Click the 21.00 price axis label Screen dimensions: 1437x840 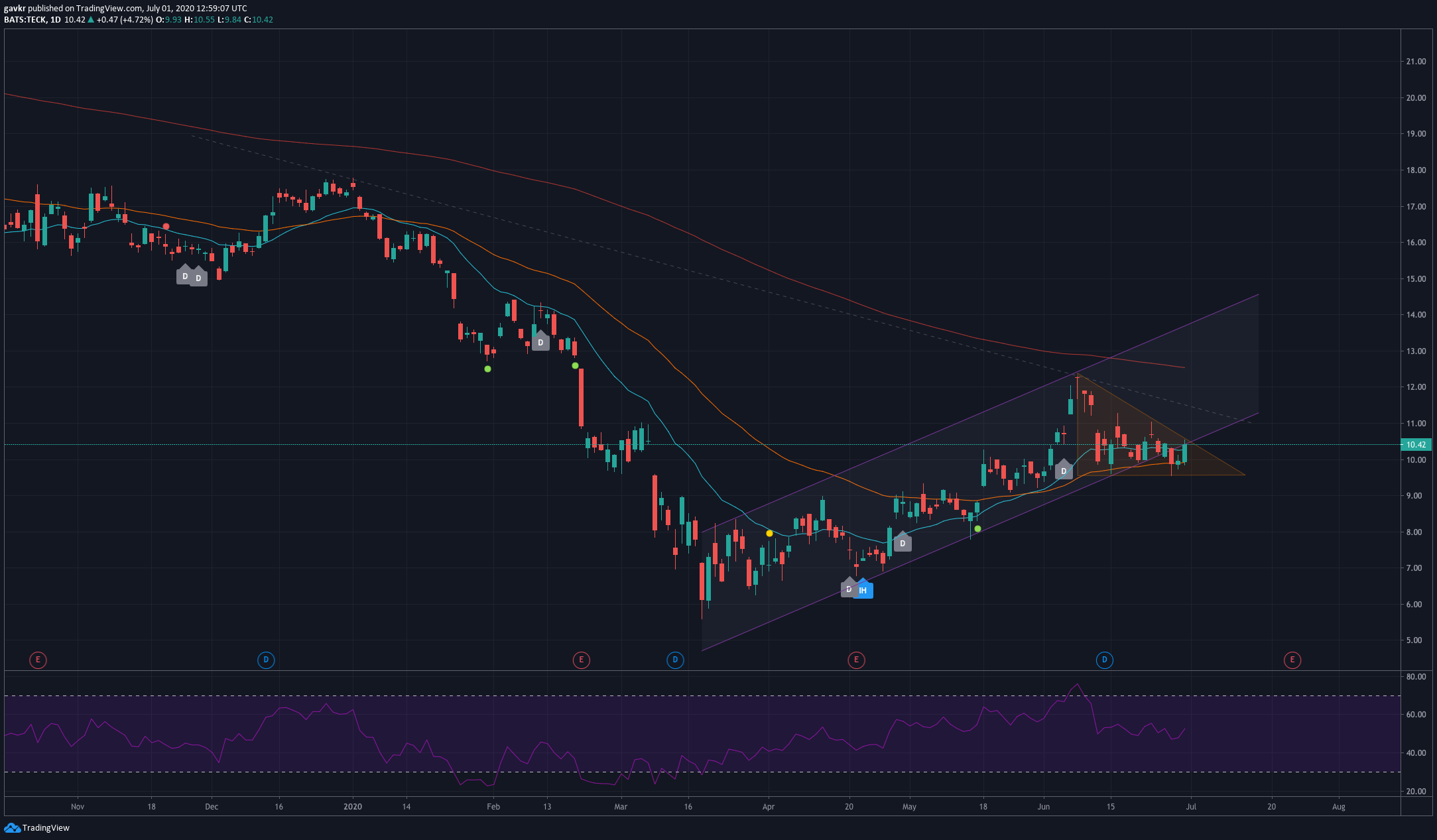(x=1416, y=62)
